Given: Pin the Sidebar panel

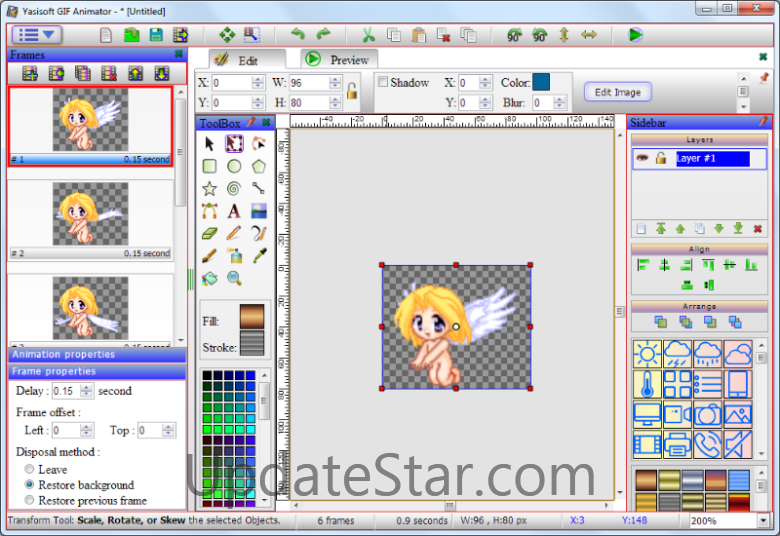Looking at the screenshot, I should click(763, 122).
